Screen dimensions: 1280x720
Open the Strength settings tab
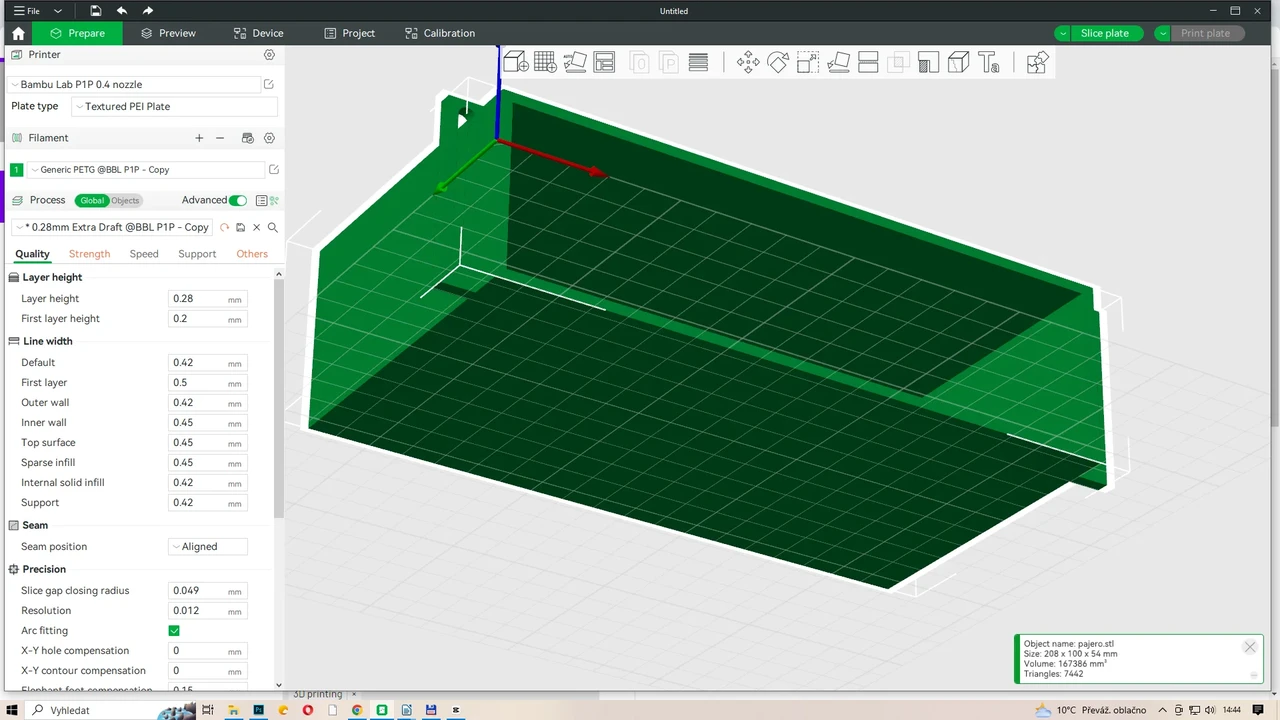point(89,254)
